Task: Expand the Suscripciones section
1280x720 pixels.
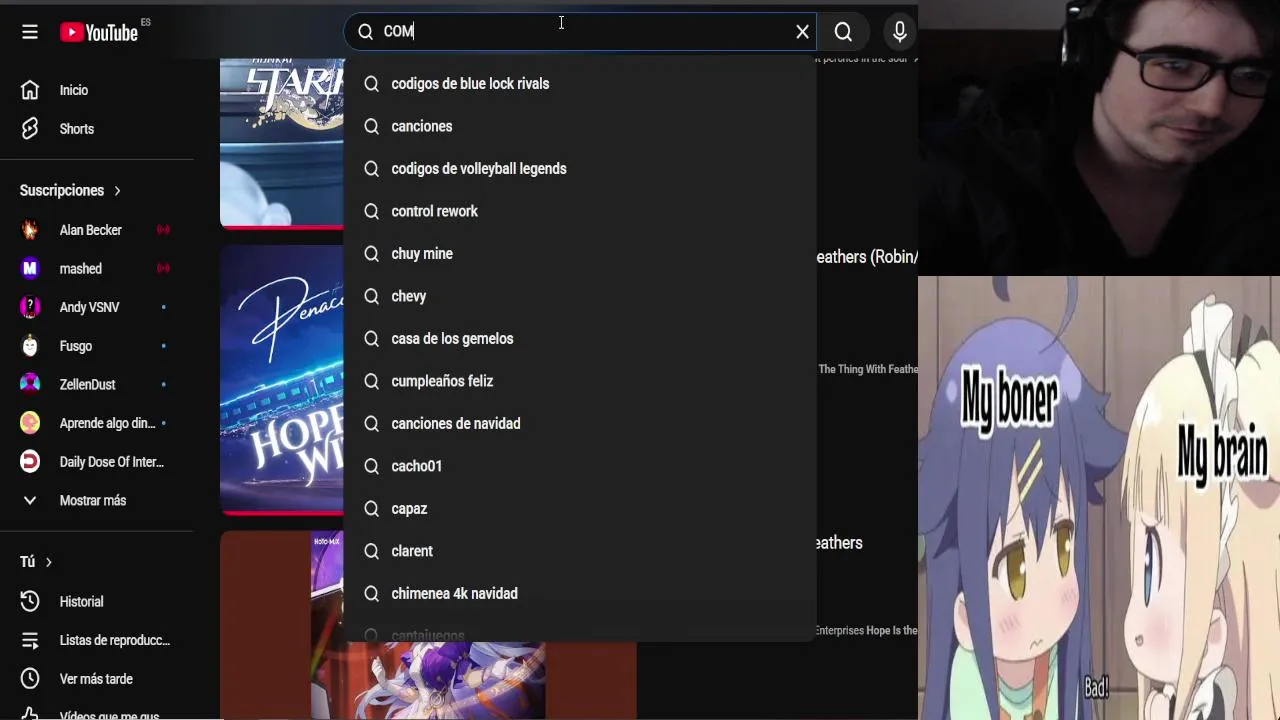Action: coord(71,190)
